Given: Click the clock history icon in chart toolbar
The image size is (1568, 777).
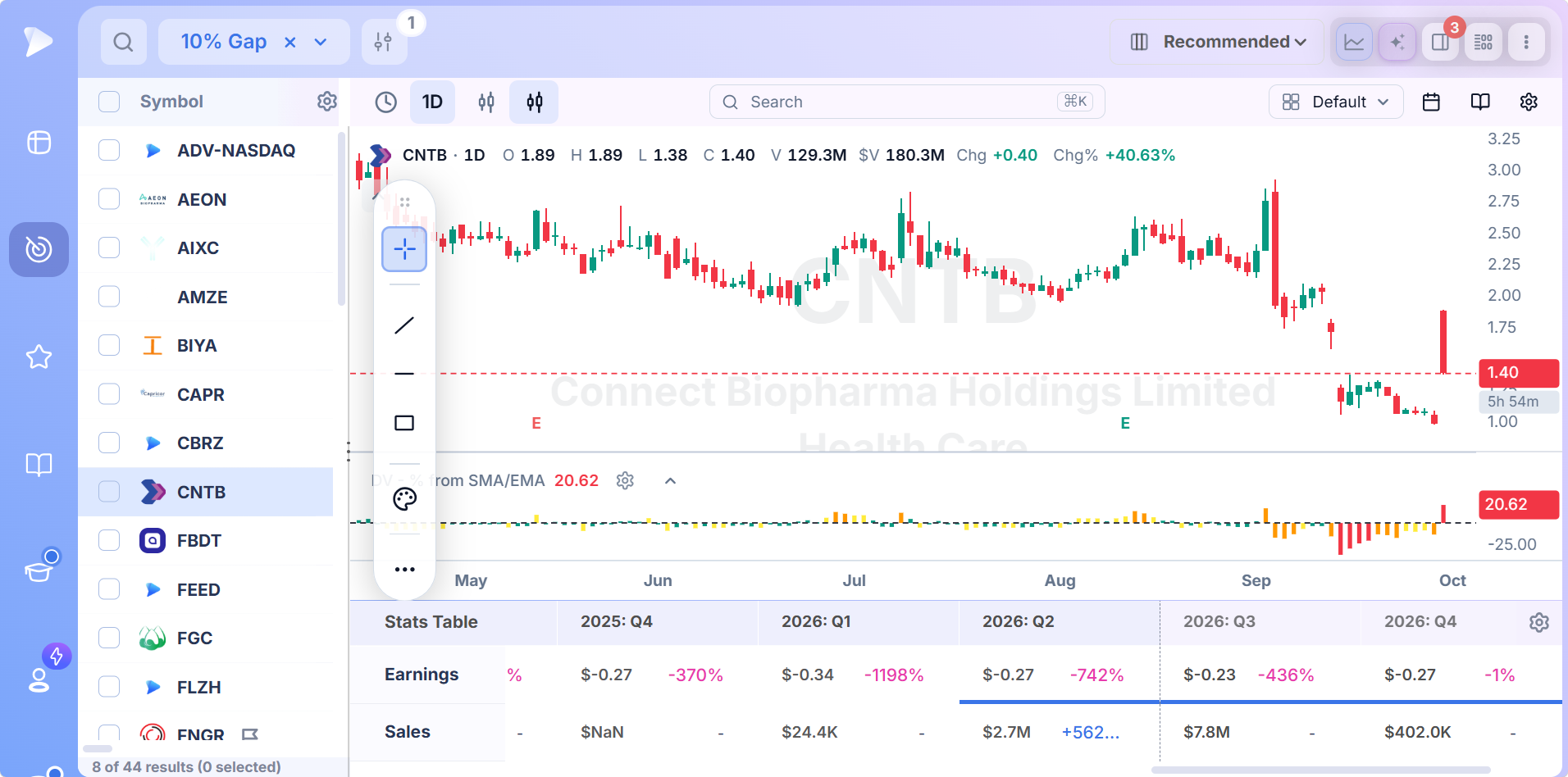Looking at the screenshot, I should (x=385, y=102).
